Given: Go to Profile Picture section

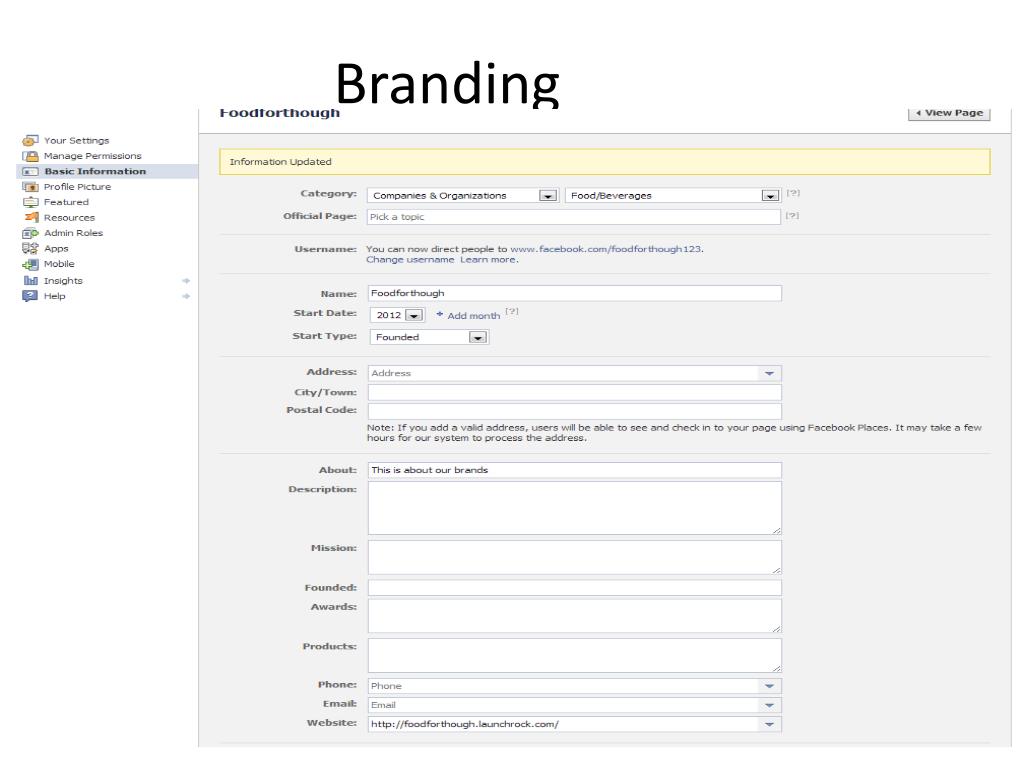Looking at the screenshot, I should pyautogui.click(x=77, y=187).
